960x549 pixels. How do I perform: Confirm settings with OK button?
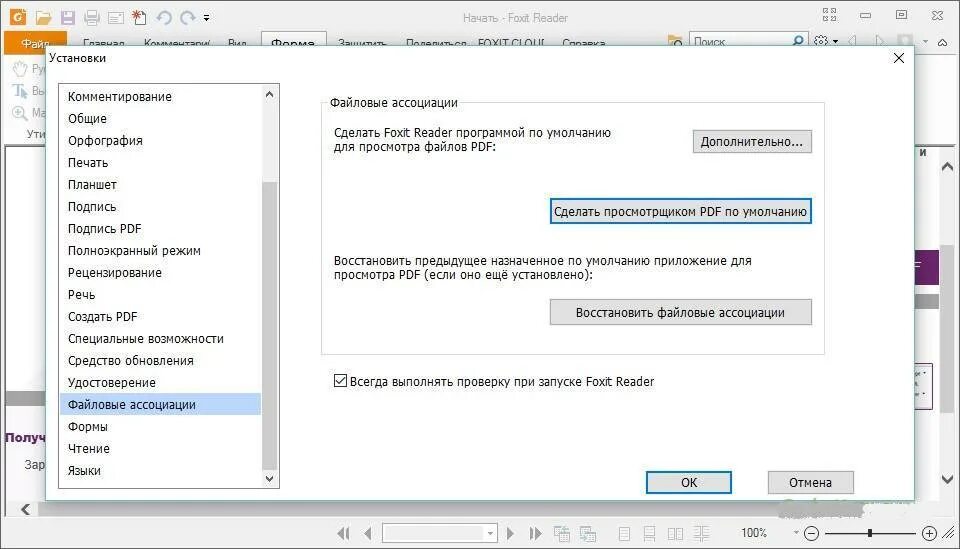(689, 482)
